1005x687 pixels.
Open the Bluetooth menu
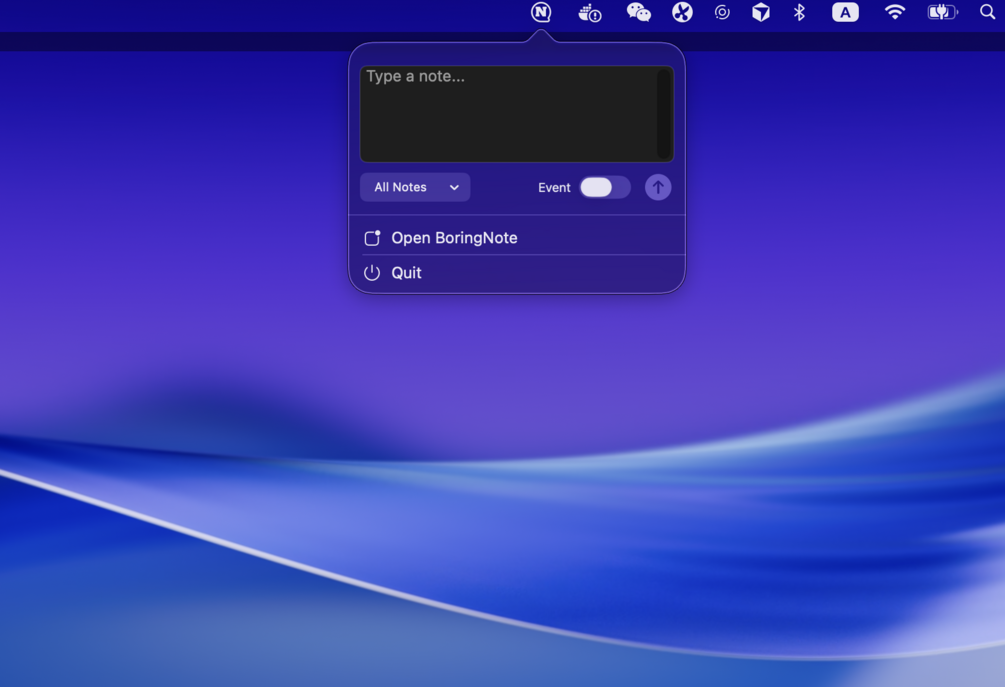point(799,12)
